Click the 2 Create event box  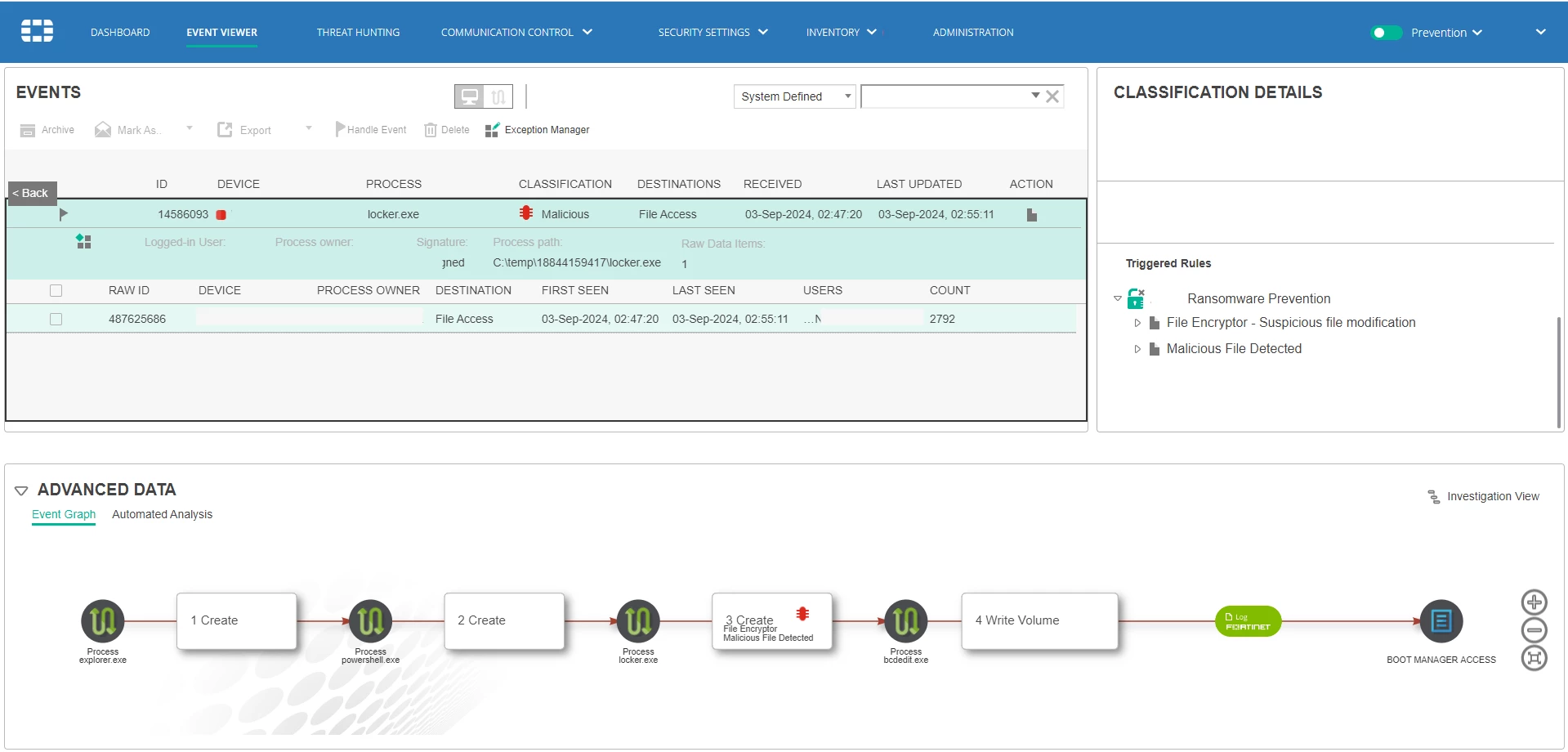point(504,621)
